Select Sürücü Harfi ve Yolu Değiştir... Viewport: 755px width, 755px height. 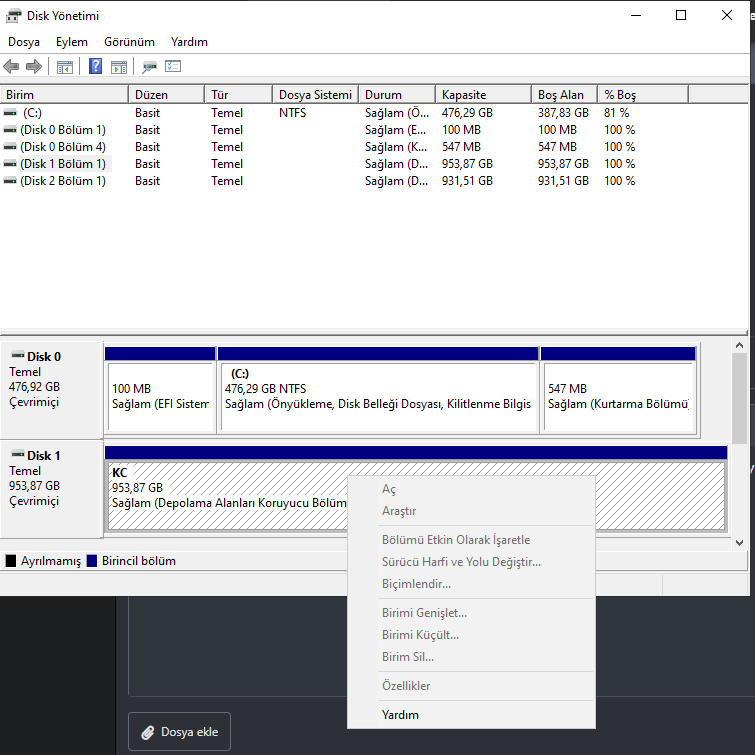(x=471, y=562)
